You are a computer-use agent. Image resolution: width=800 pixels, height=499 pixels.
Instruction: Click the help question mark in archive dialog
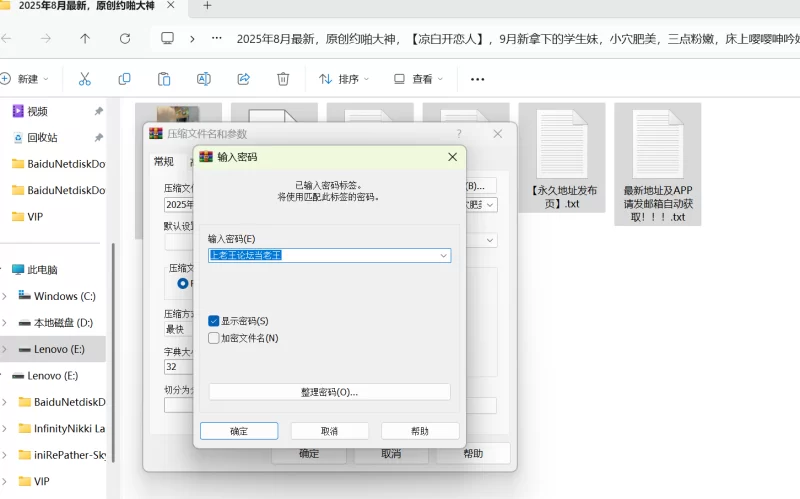459,134
